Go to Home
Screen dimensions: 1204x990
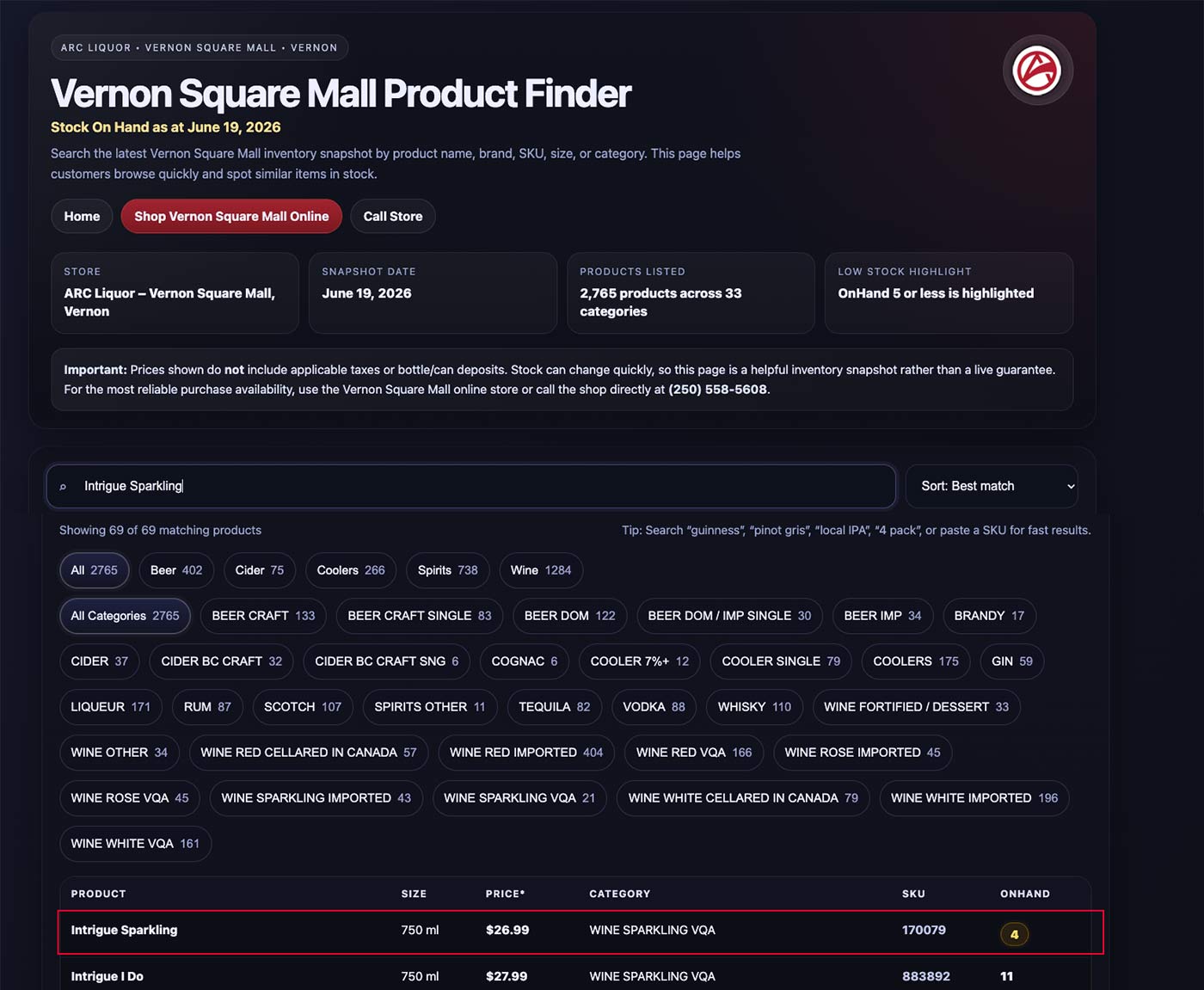pos(82,216)
